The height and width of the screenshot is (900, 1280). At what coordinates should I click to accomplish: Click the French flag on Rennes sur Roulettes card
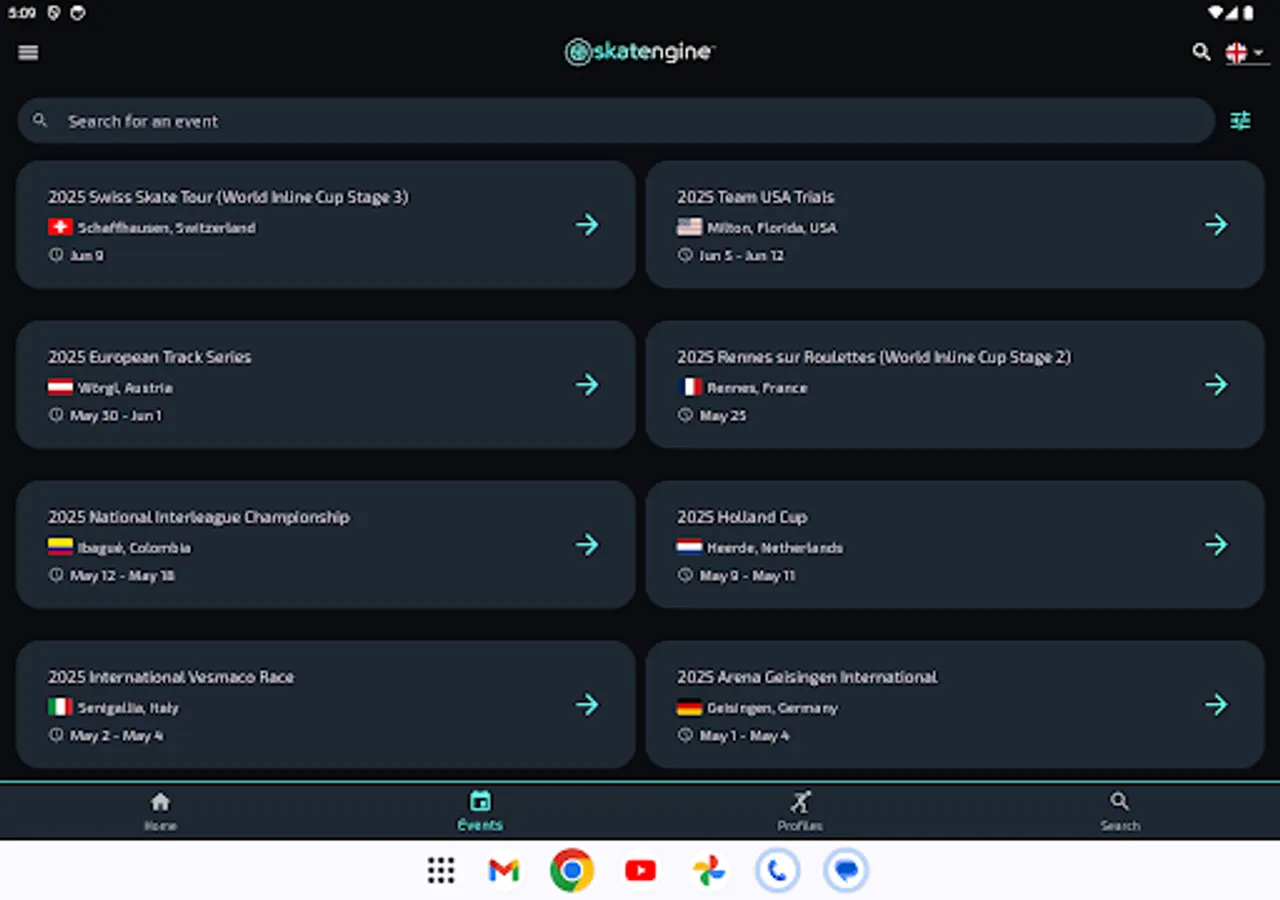coord(690,388)
